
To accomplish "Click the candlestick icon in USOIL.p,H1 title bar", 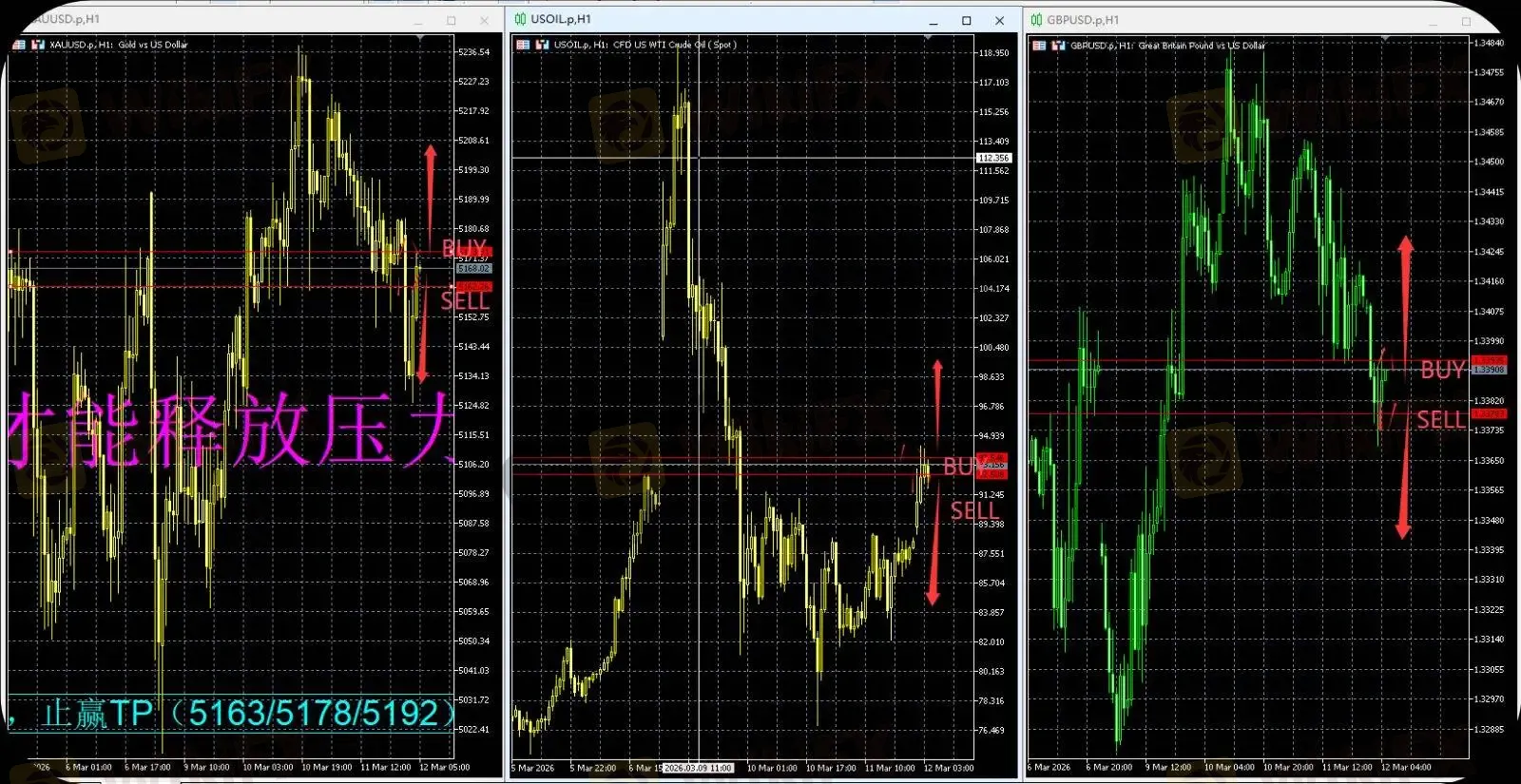I will click(520, 19).
